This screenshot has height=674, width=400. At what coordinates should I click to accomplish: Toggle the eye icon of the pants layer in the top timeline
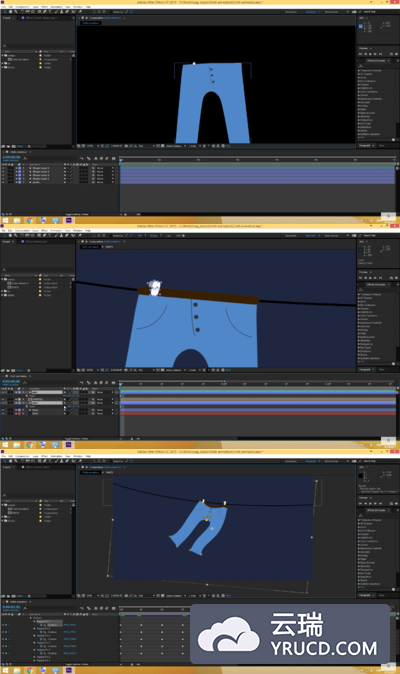pyautogui.click(x=3, y=182)
